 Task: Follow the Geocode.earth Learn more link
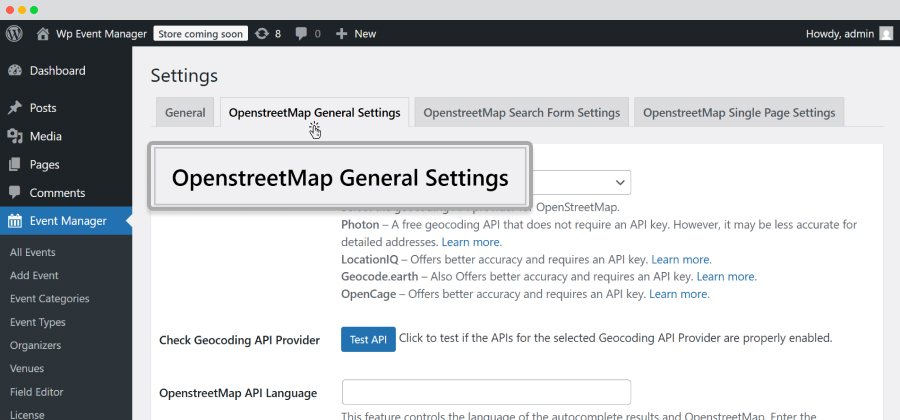[726, 277]
